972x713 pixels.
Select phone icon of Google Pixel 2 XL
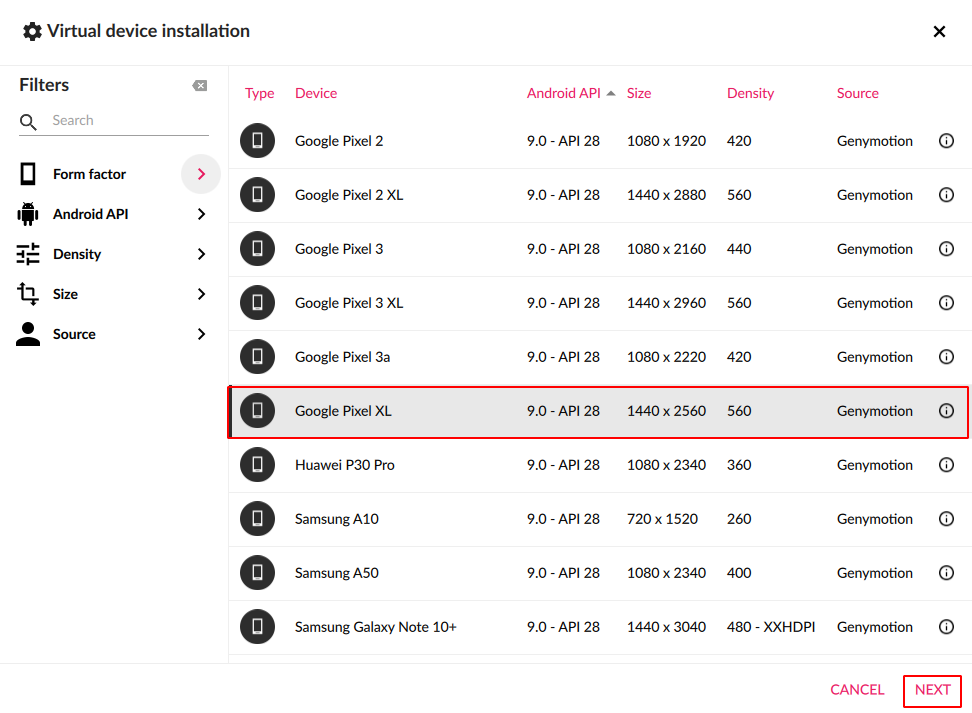(x=257, y=195)
